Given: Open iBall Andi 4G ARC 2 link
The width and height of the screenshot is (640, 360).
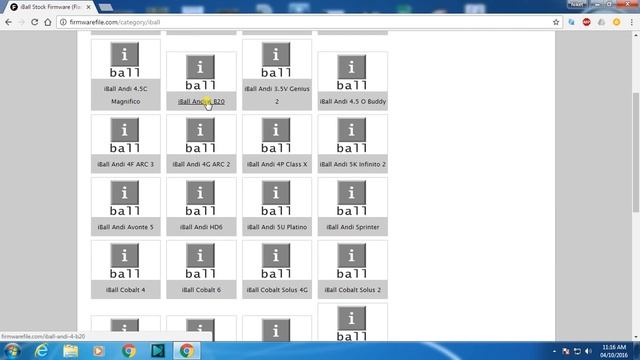Looking at the screenshot, I should click(201, 164).
